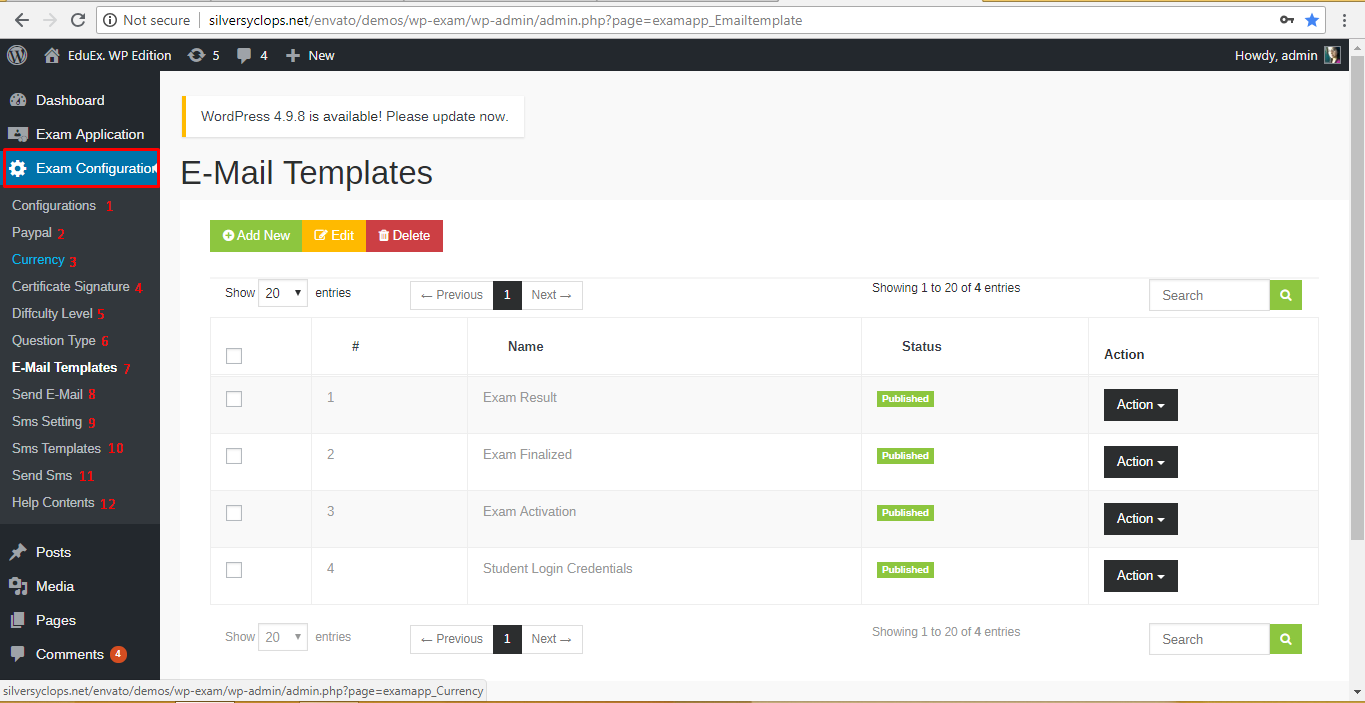Image resolution: width=1365 pixels, height=703 pixels.
Task: Click the browser address bar URL
Action: coord(505,20)
